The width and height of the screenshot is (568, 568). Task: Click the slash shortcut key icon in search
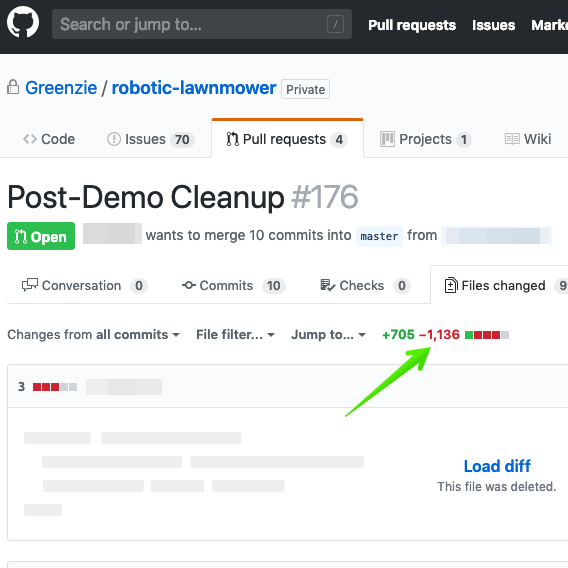pos(335,24)
